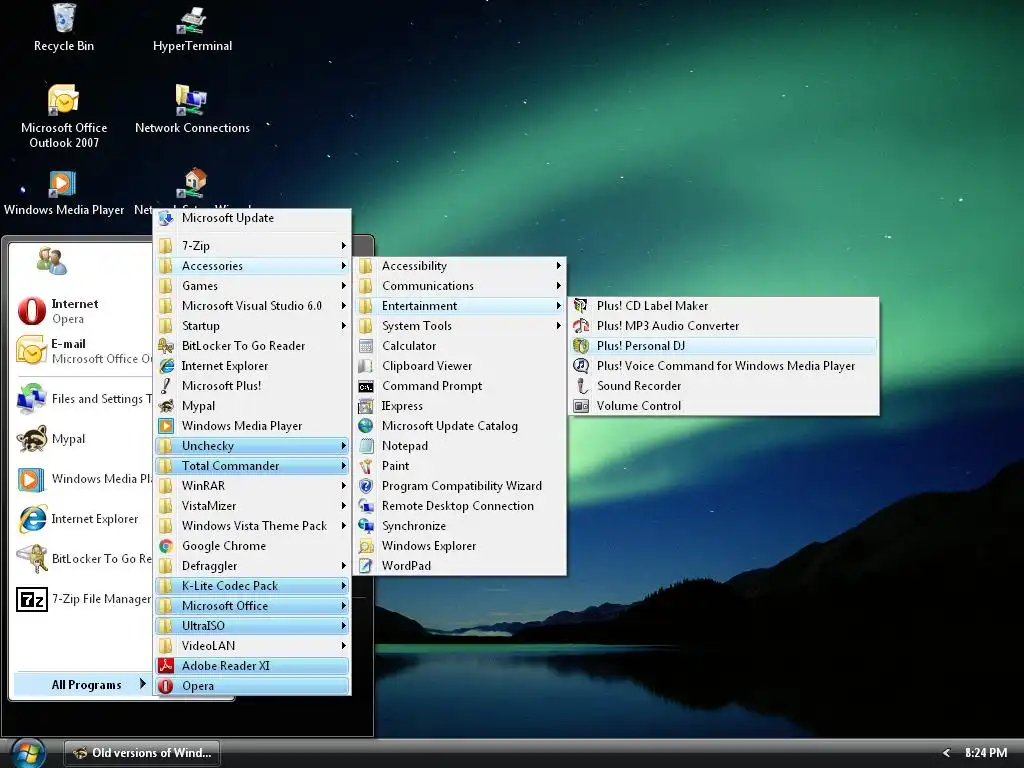1024x768 pixels.
Task: Click the Sound Recorder microphone icon
Action: (581, 386)
